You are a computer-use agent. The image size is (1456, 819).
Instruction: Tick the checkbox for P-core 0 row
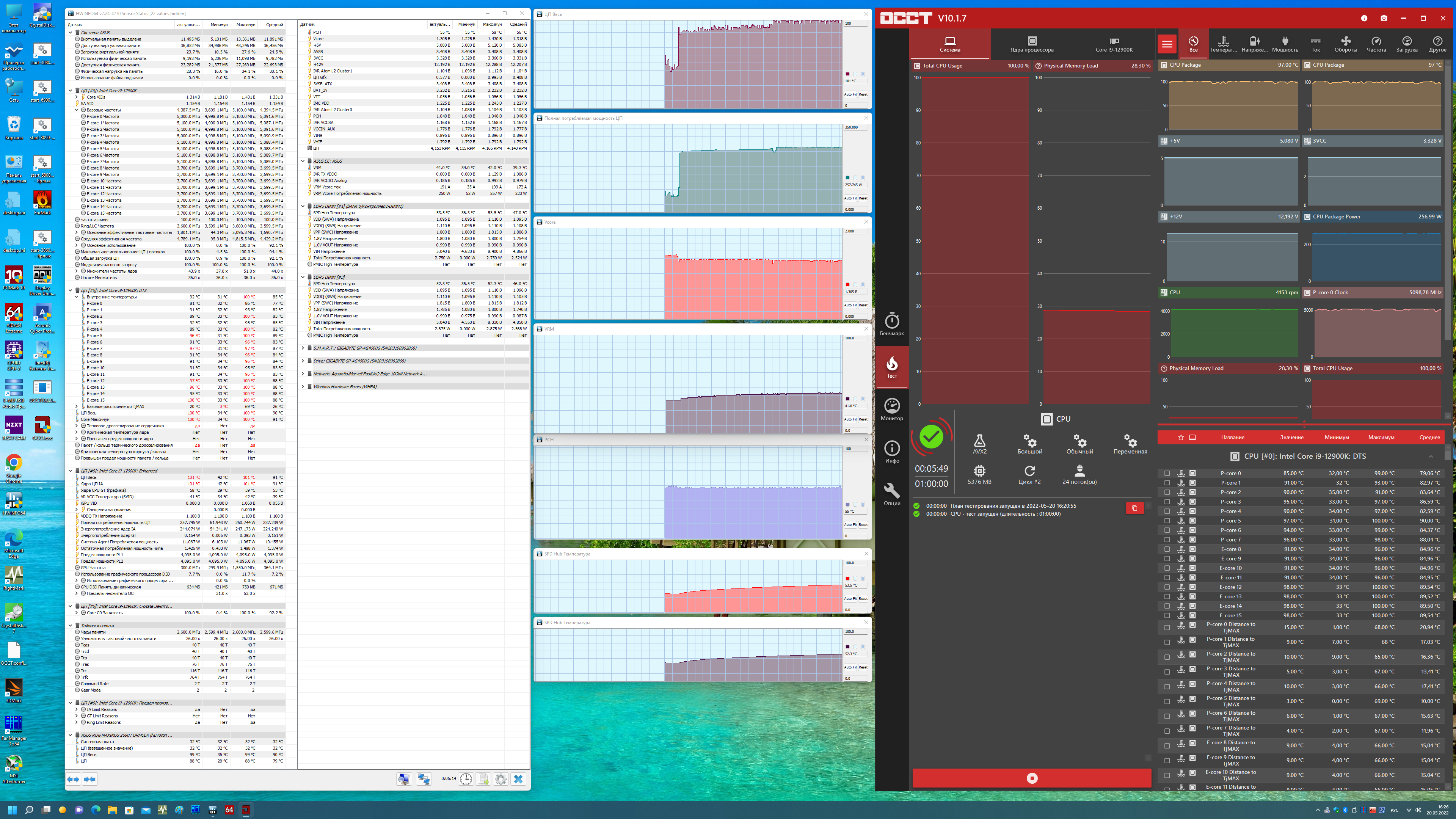(1167, 474)
